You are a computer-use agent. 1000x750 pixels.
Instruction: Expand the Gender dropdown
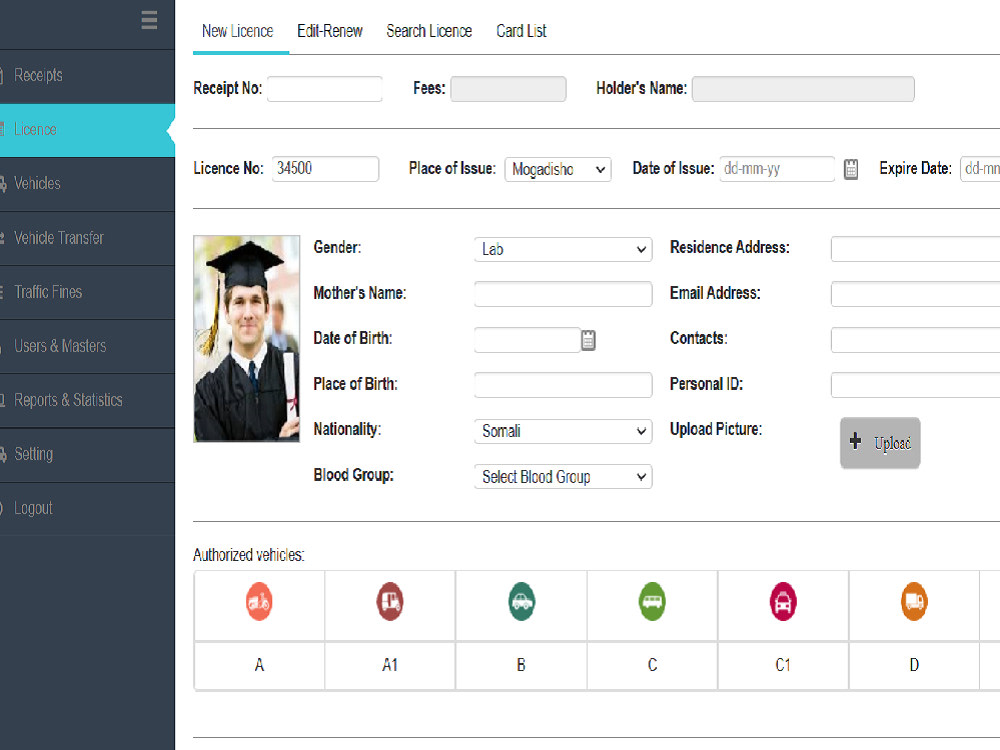click(563, 249)
